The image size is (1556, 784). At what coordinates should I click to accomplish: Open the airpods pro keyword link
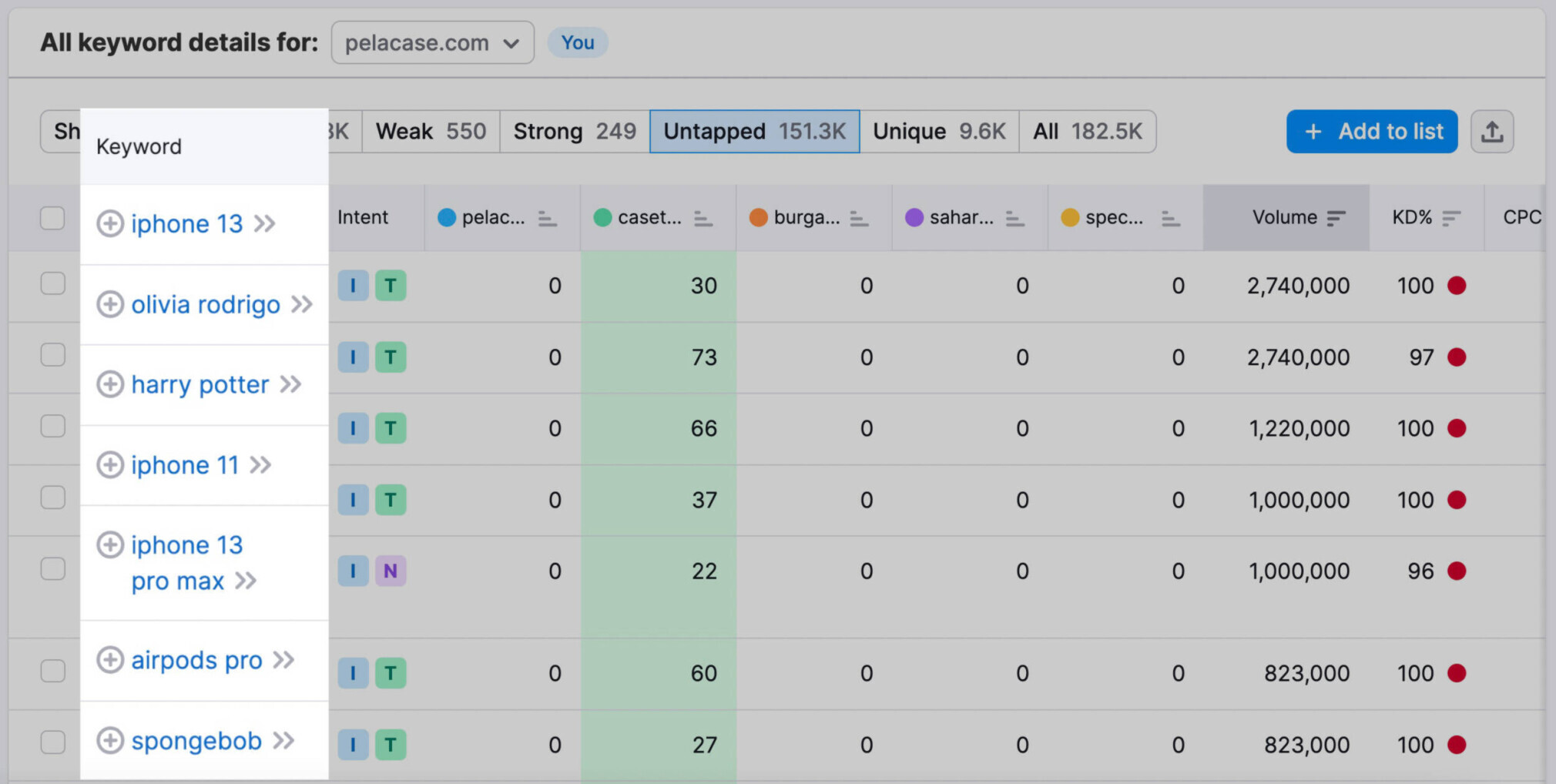tap(196, 660)
